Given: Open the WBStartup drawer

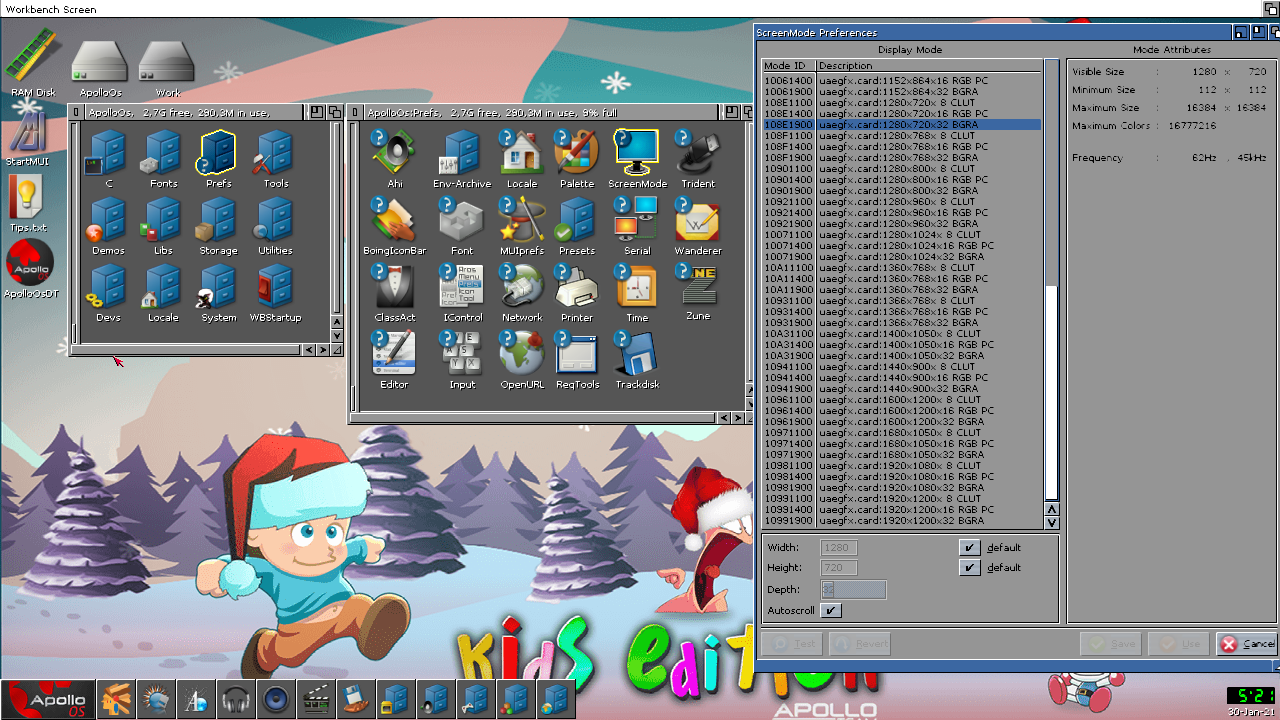Looking at the screenshot, I should pyautogui.click(x=275, y=288).
